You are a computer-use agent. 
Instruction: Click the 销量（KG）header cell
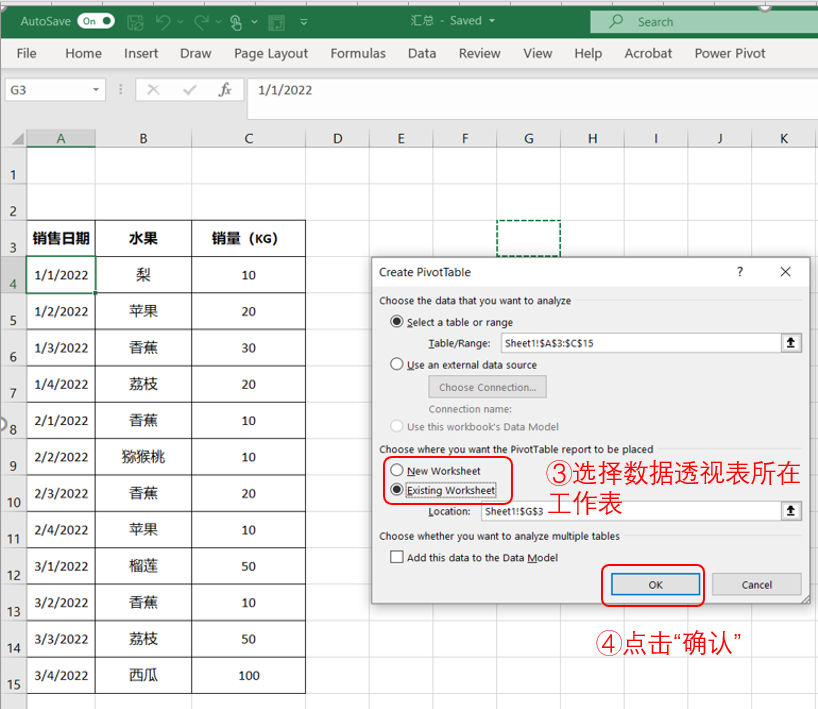coord(248,238)
